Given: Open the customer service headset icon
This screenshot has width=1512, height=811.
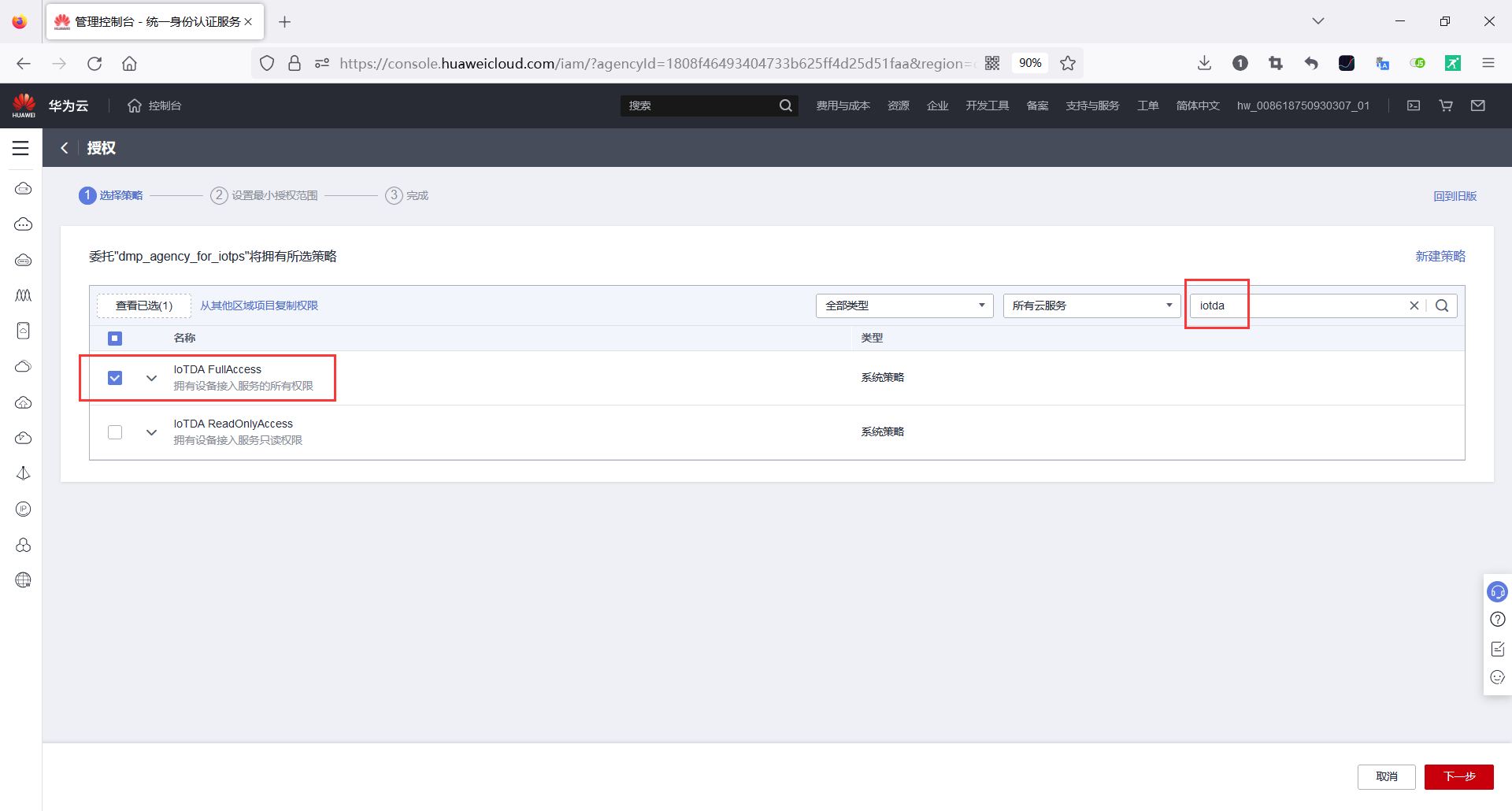Looking at the screenshot, I should pyautogui.click(x=1497, y=591).
